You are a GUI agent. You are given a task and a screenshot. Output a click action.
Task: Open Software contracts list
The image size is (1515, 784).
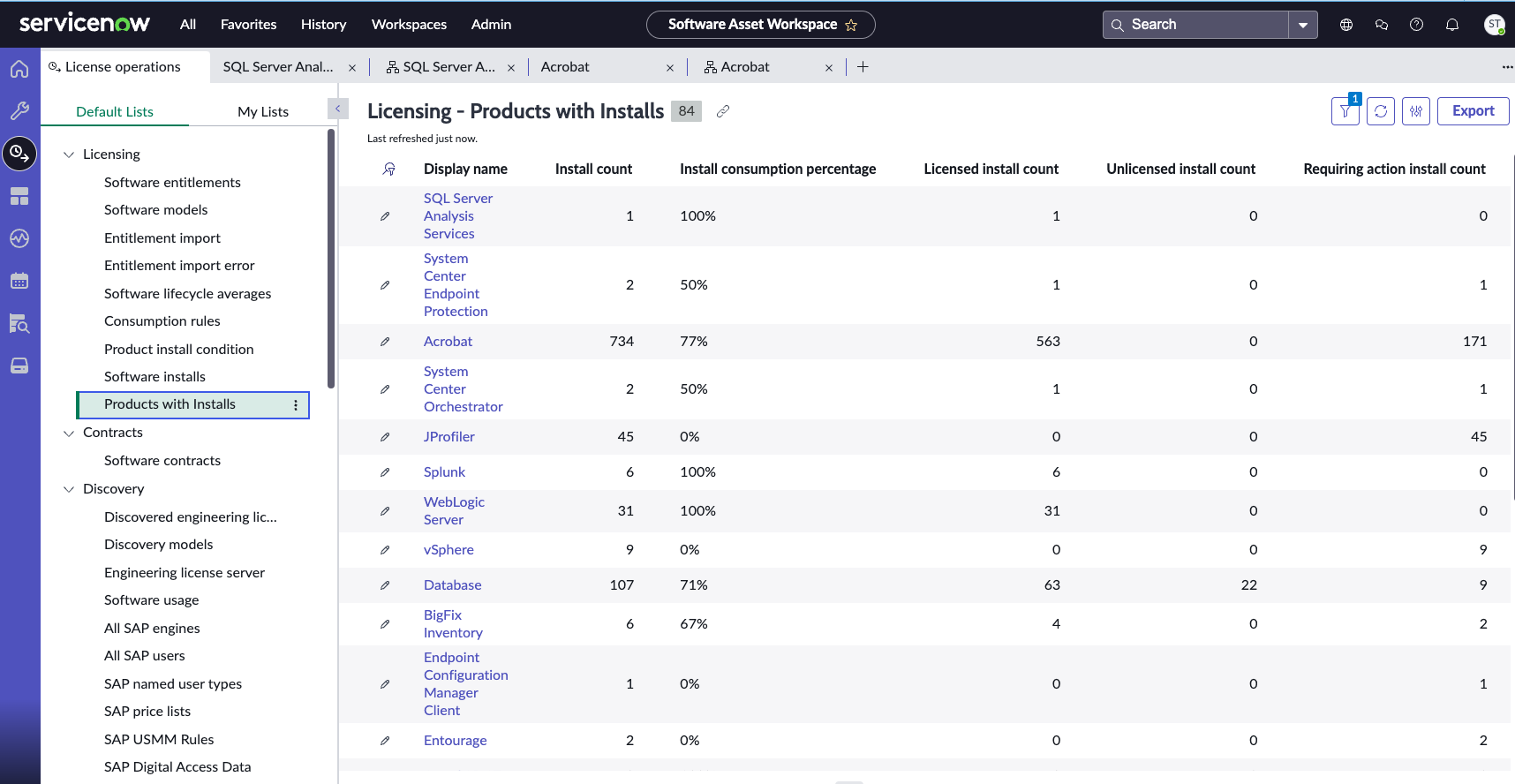point(162,461)
